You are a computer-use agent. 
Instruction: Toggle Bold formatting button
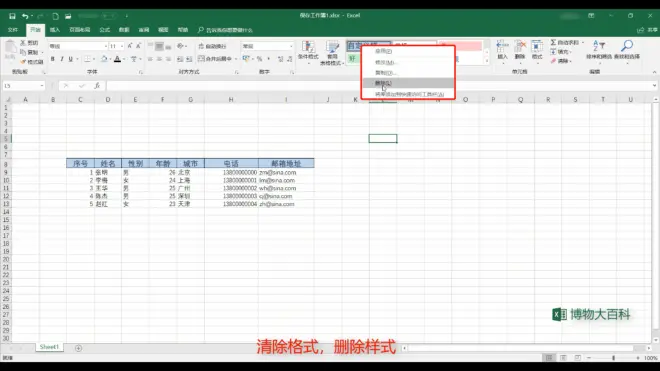click(53, 59)
